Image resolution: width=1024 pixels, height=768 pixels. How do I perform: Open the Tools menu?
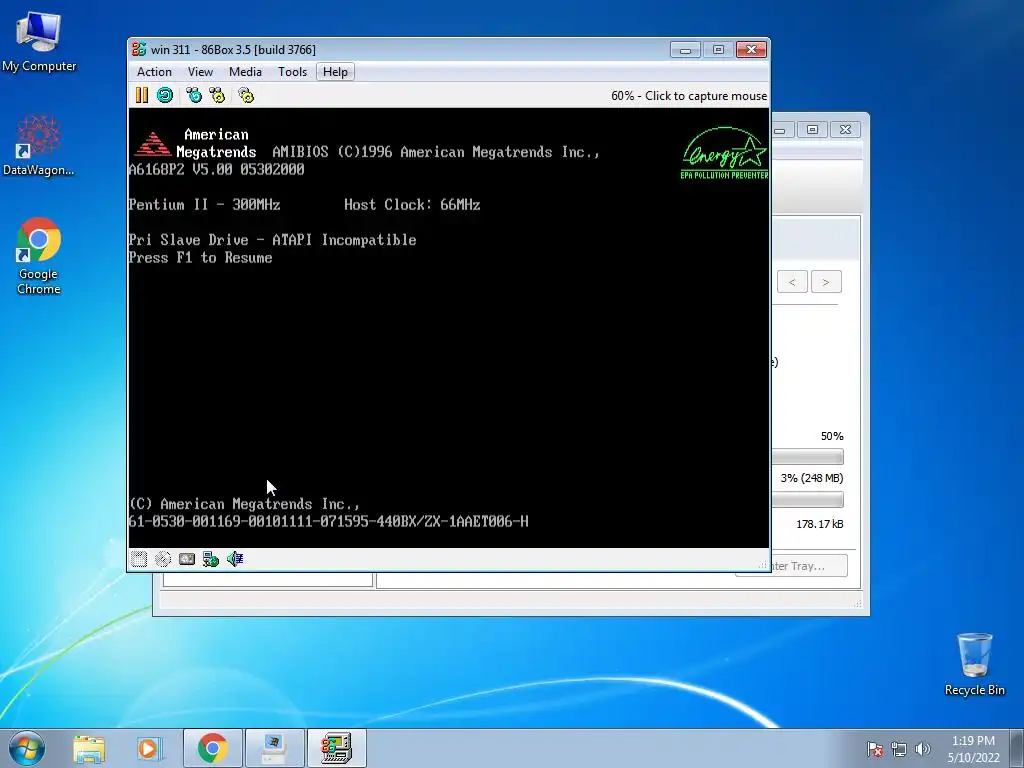(x=293, y=72)
